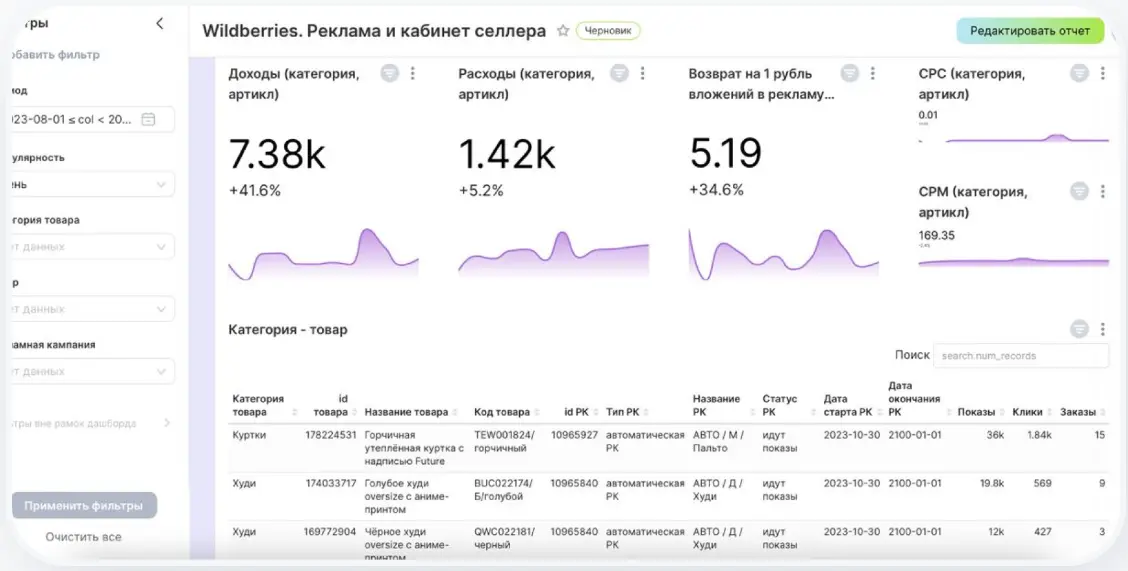This screenshot has width=1128, height=571.
Task: Sort table by Клики column
Action: point(1050,413)
